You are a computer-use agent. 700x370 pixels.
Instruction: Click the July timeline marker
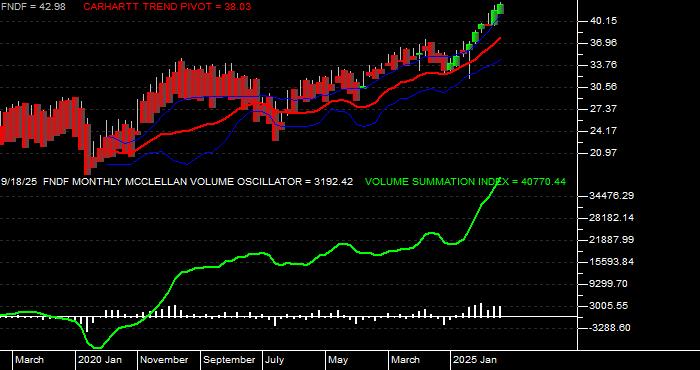pyautogui.click(x=275, y=360)
